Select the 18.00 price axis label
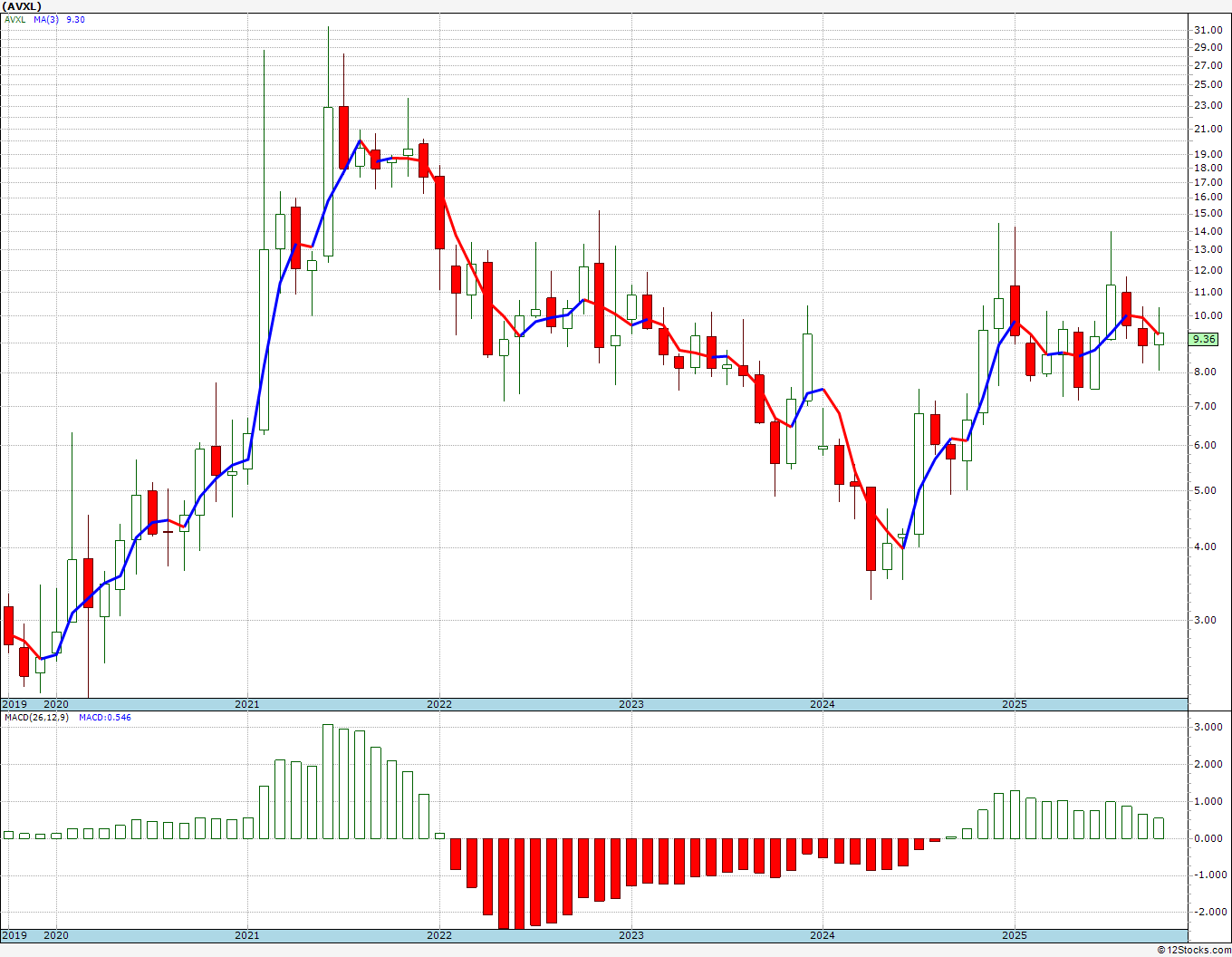Image resolution: width=1232 pixels, height=957 pixels. click(x=1208, y=168)
